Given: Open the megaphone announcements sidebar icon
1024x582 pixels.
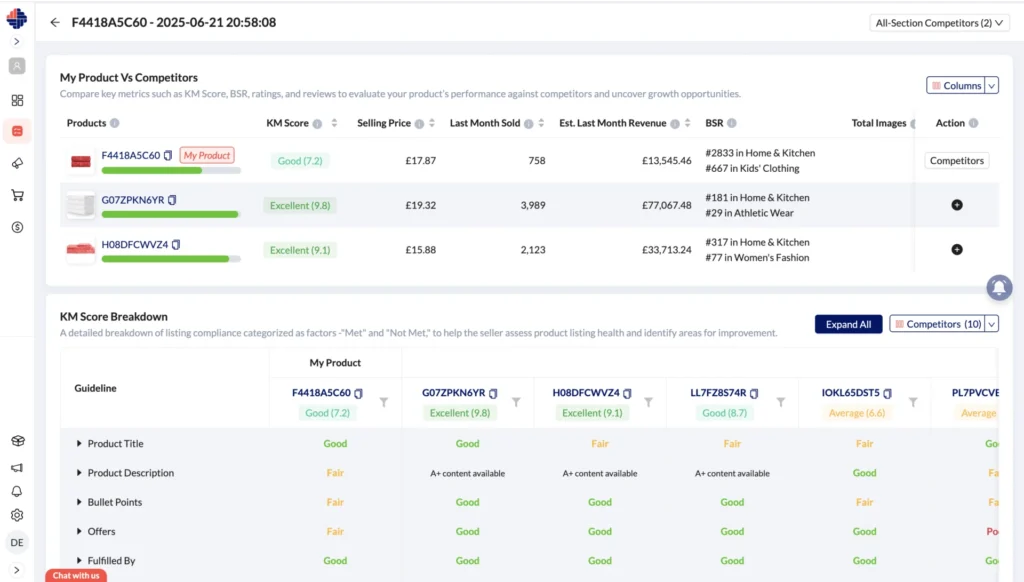Looking at the screenshot, I should coord(17,468).
